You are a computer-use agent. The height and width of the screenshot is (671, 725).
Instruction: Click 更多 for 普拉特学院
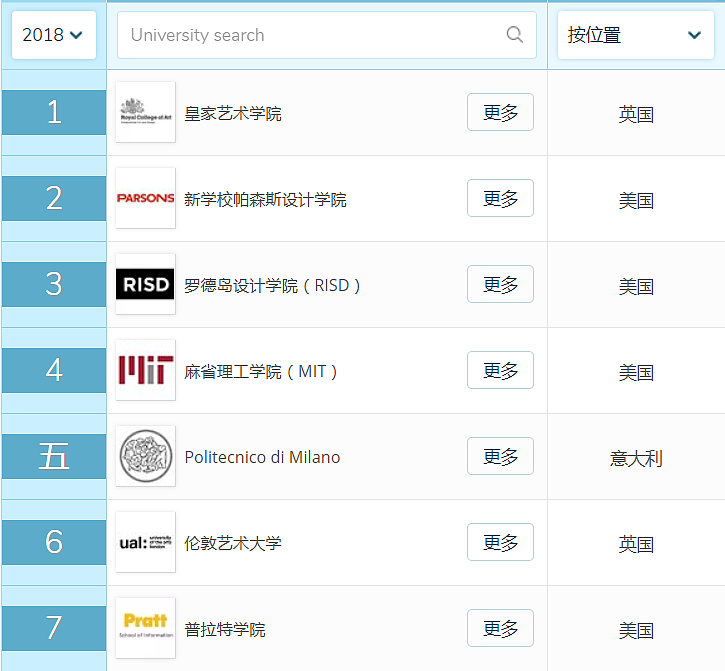(500, 628)
